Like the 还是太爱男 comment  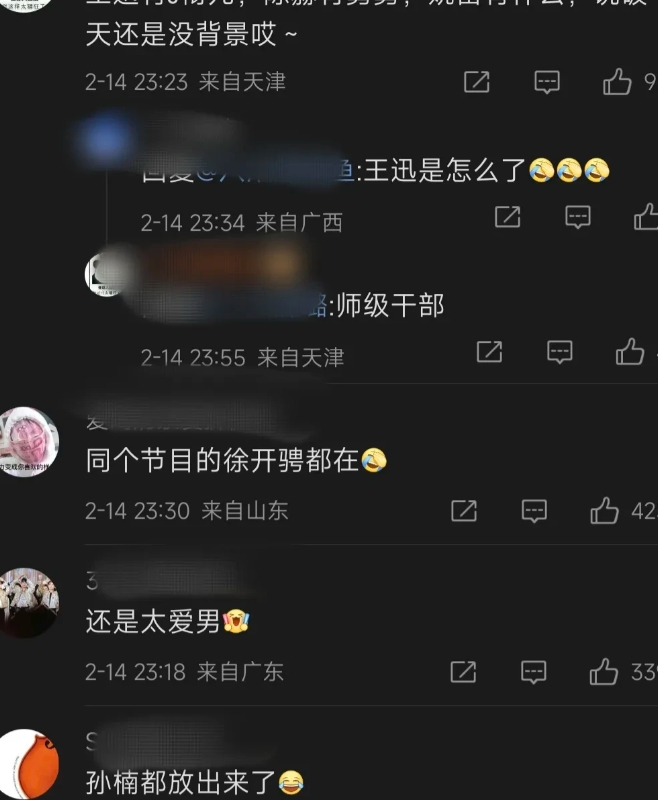(x=604, y=671)
